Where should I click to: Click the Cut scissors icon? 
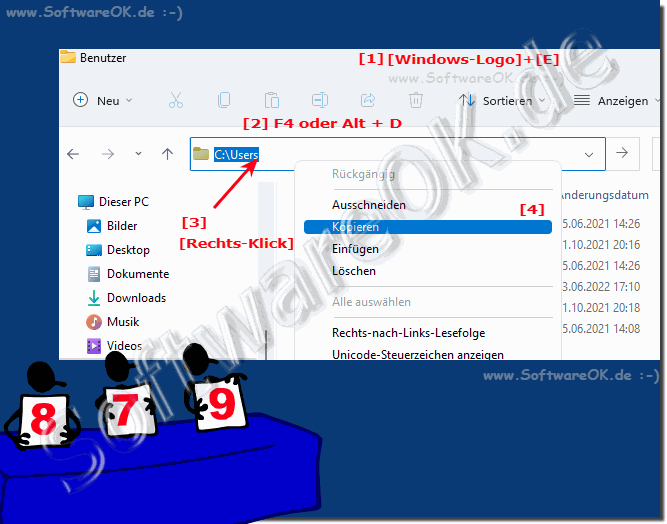tap(176, 101)
